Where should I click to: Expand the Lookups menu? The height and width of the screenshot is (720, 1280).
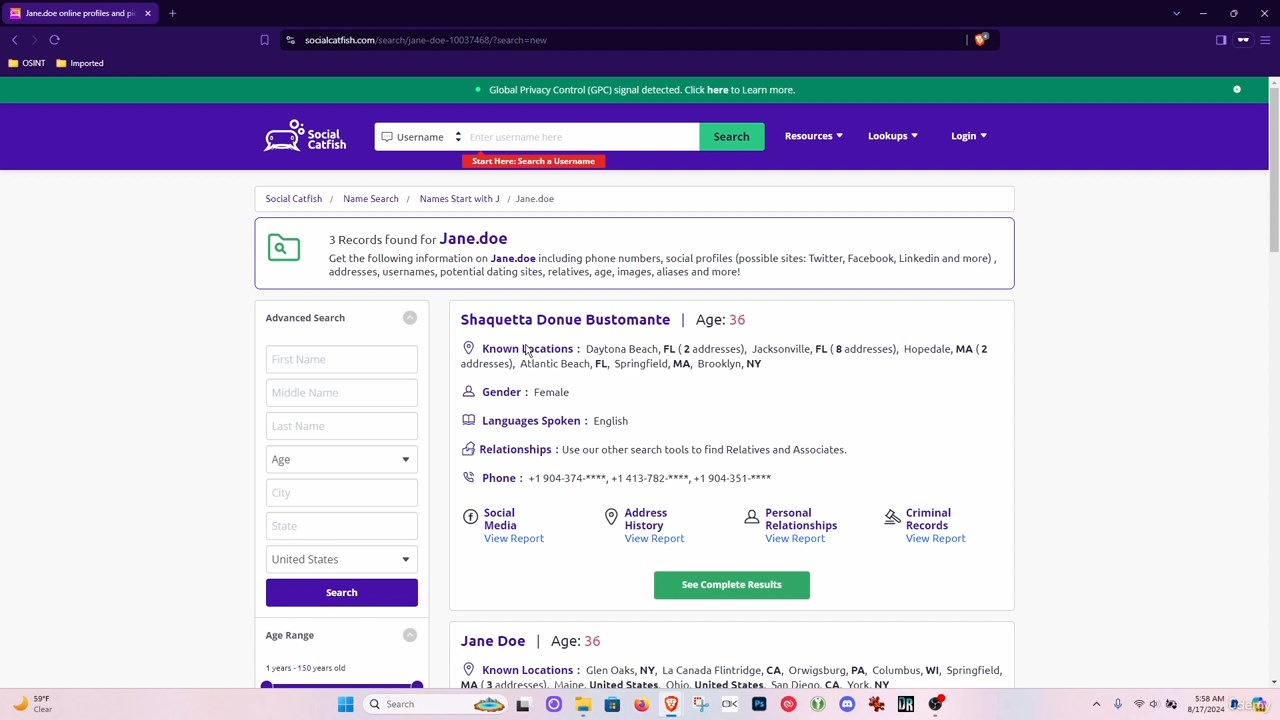pyautogui.click(x=892, y=136)
